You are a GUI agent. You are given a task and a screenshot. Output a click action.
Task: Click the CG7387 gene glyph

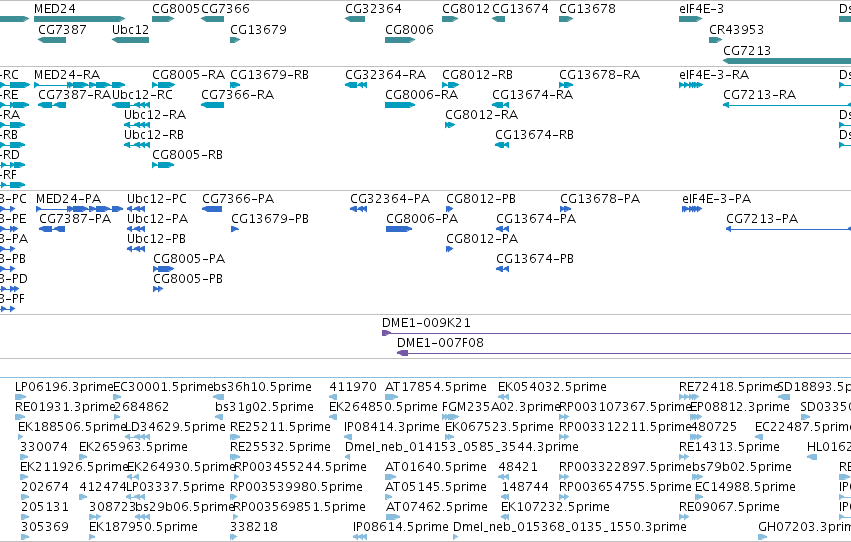coord(52,40)
